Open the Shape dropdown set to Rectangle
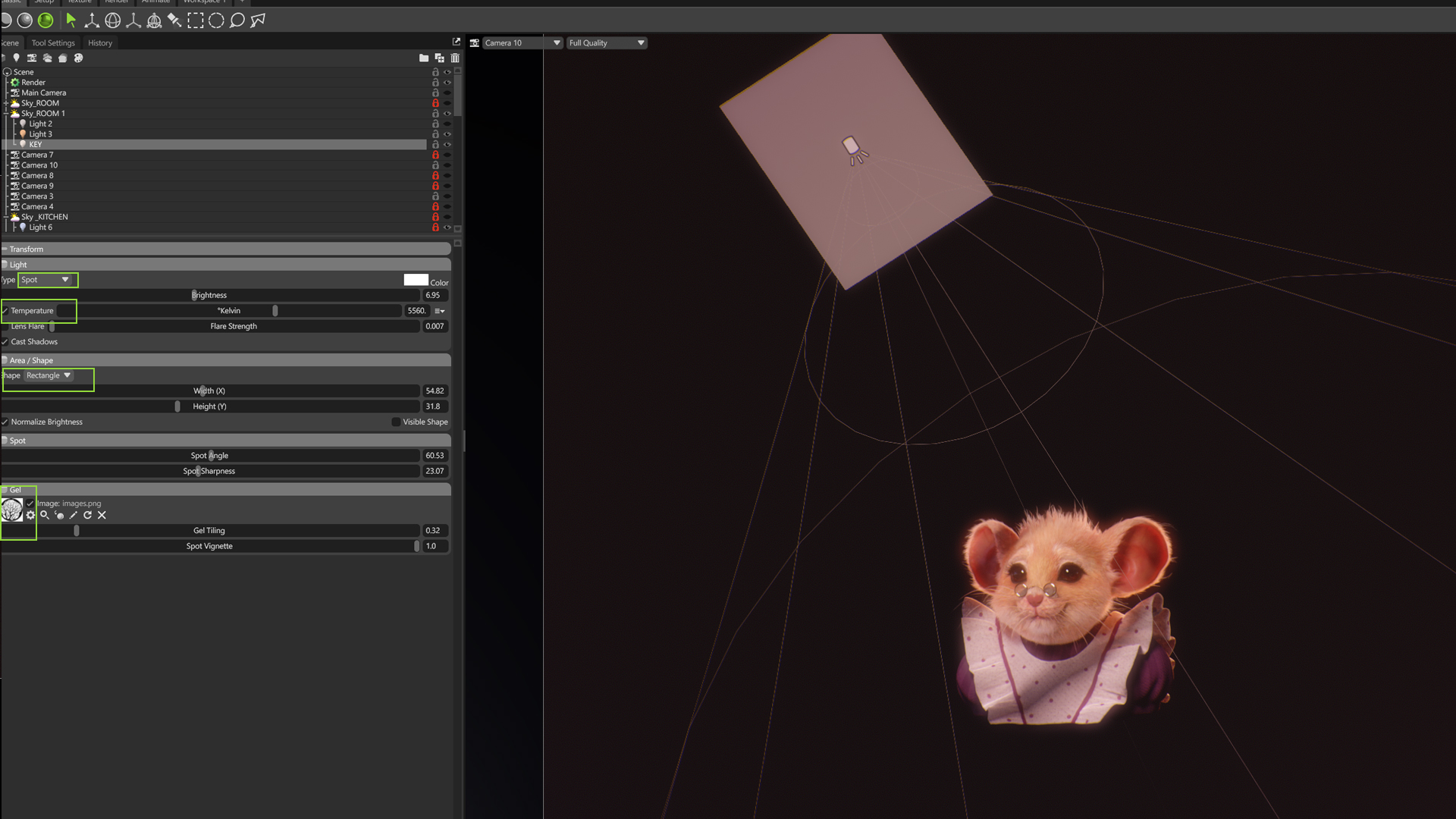This screenshot has width=1456, height=819. pos(49,375)
